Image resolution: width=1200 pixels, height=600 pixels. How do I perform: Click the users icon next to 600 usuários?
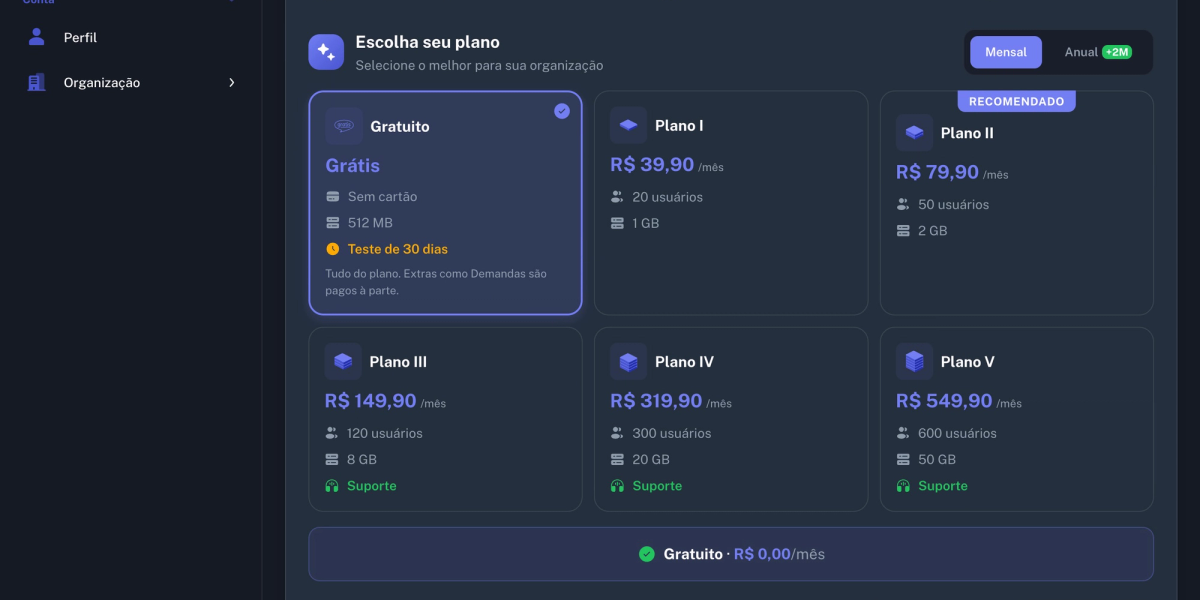903,433
